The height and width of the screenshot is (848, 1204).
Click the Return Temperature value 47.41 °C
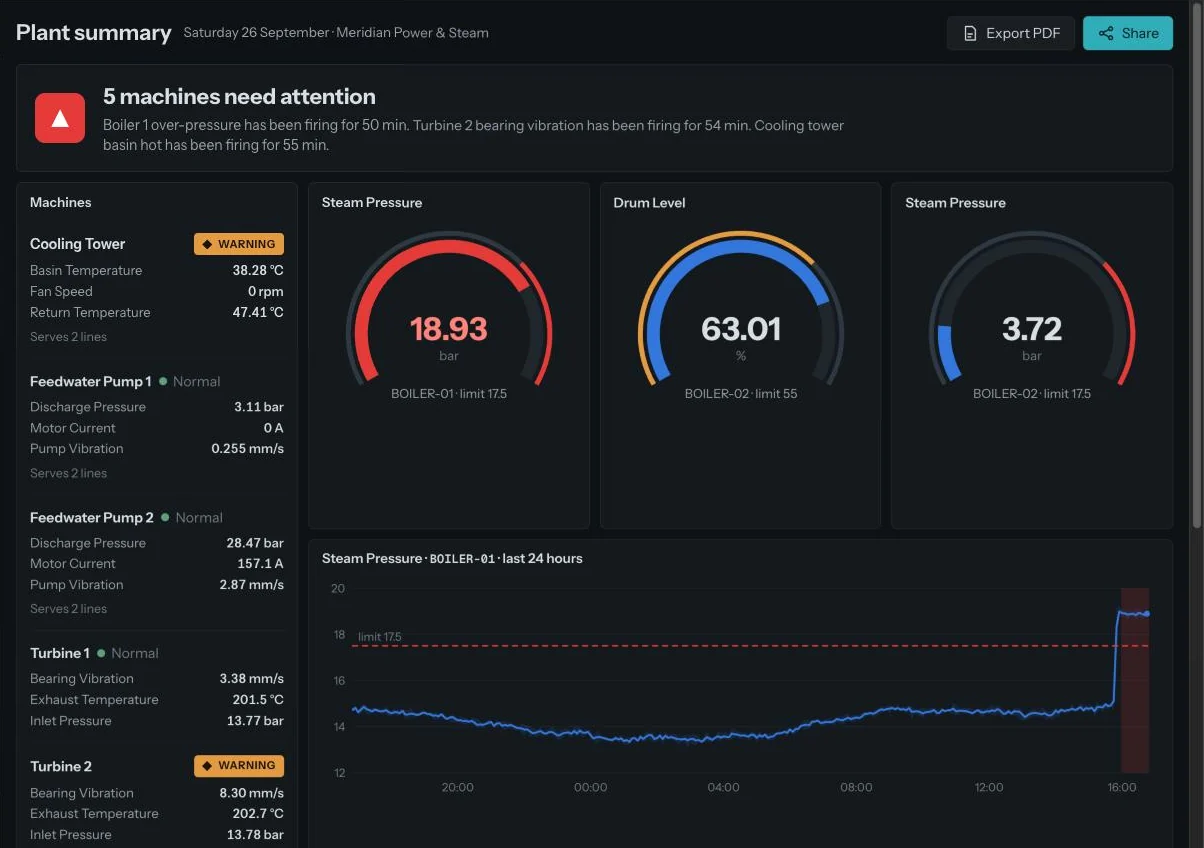(258, 312)
